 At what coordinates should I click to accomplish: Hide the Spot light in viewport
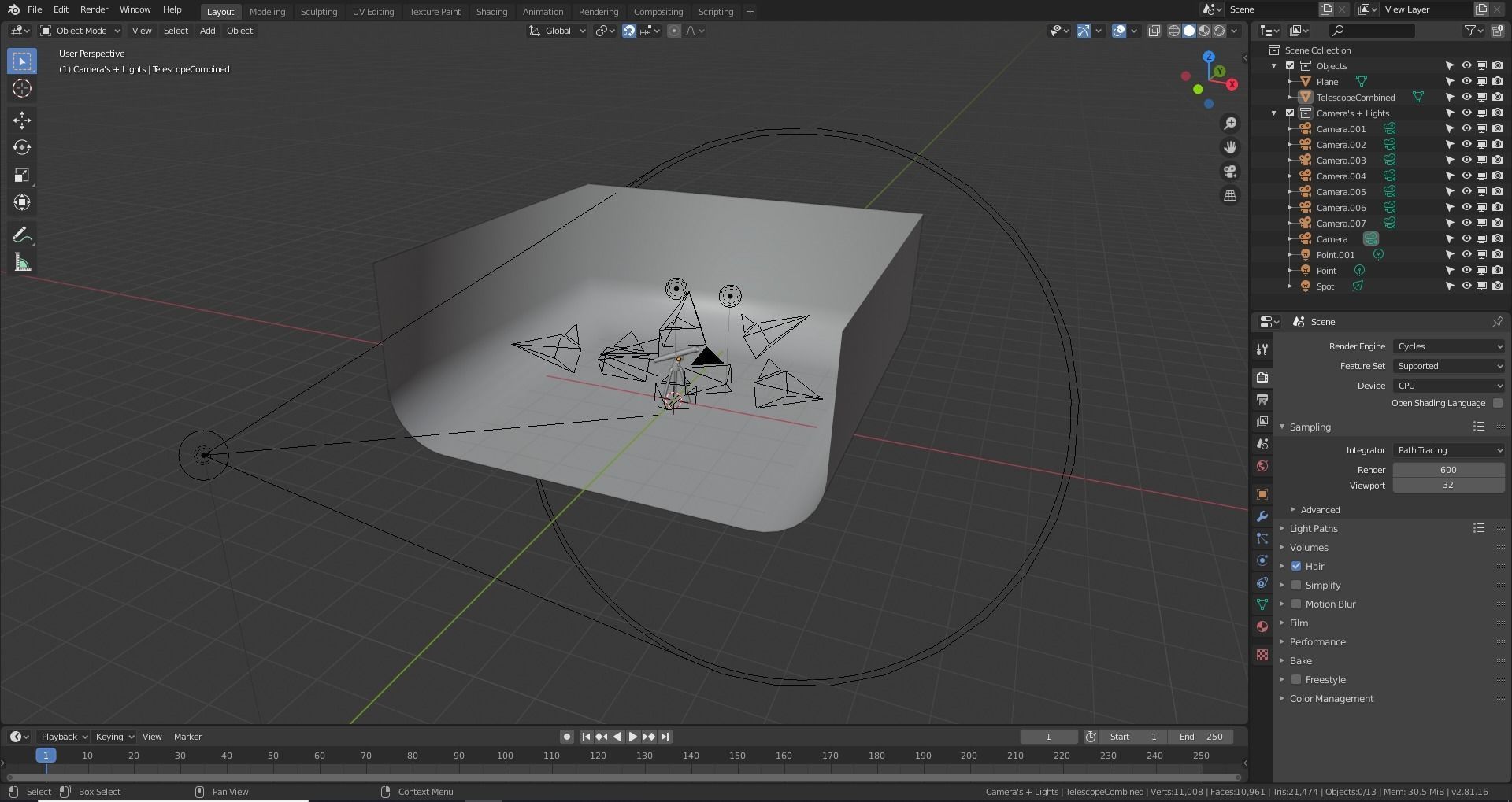pos(1466,286)
